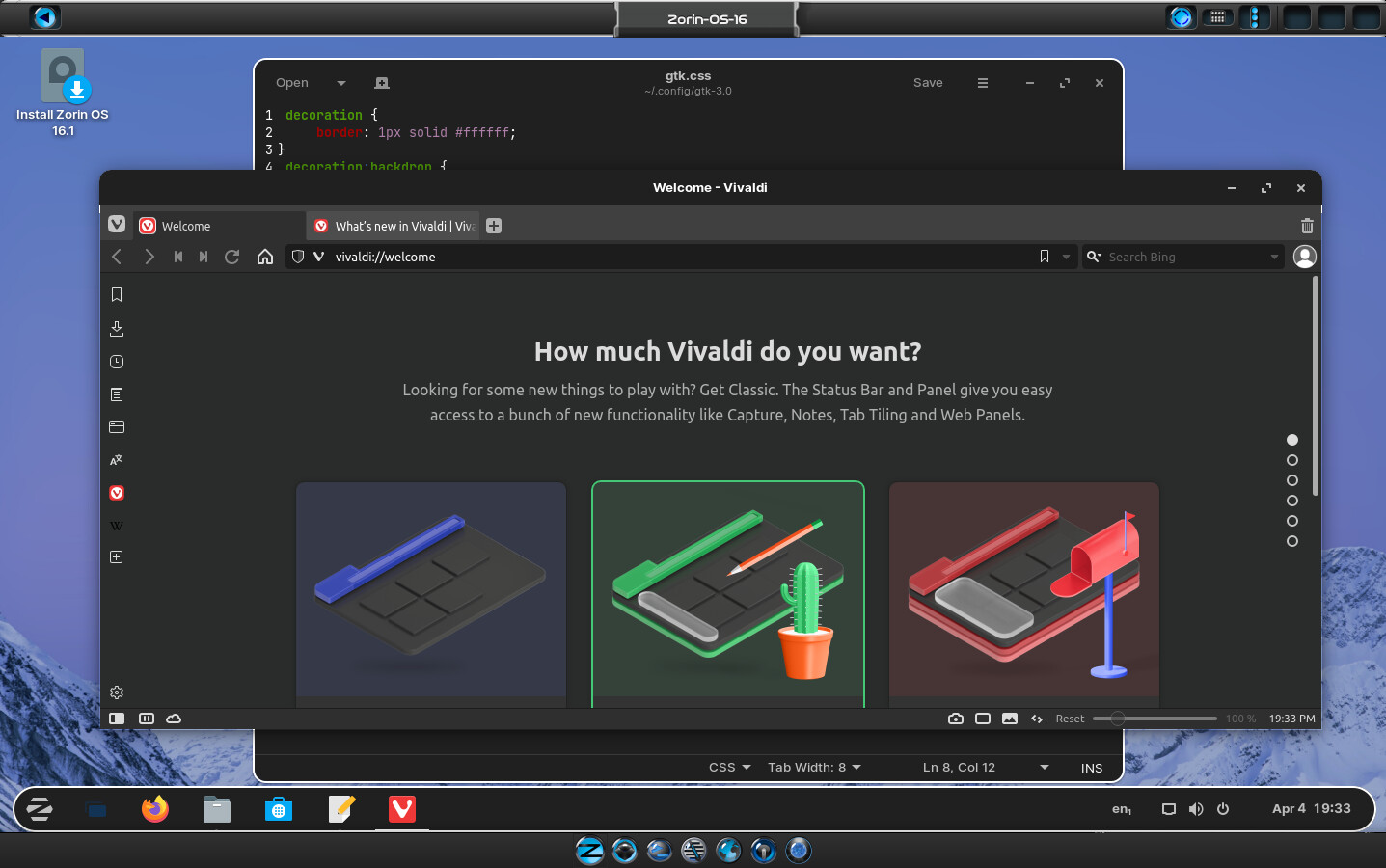The height and width of the screenshot is (868, 1386).
Task: Open the page tiling icon in status bar
Action: tap(983, 719)
